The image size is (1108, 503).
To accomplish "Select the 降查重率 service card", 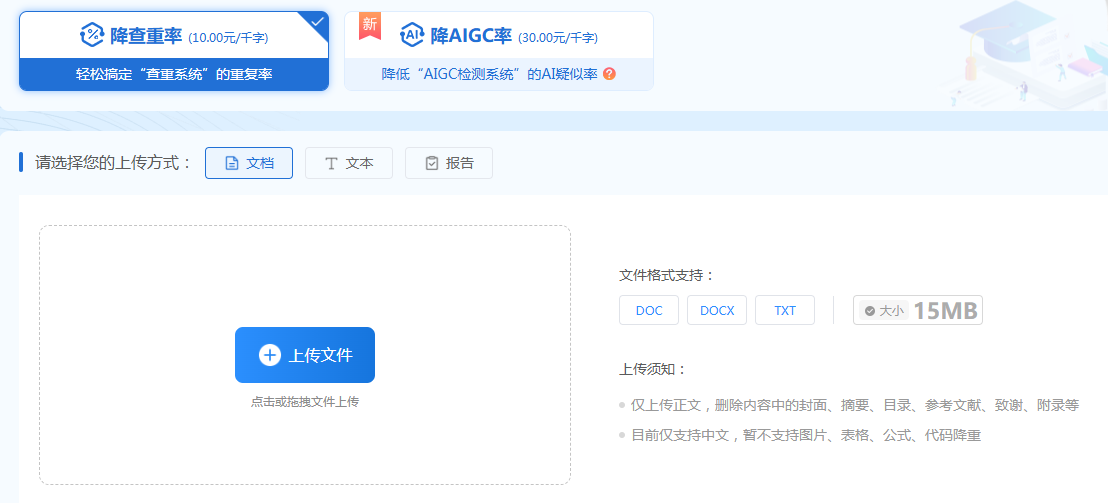I will pyautogui.click(x=174, y=51).
